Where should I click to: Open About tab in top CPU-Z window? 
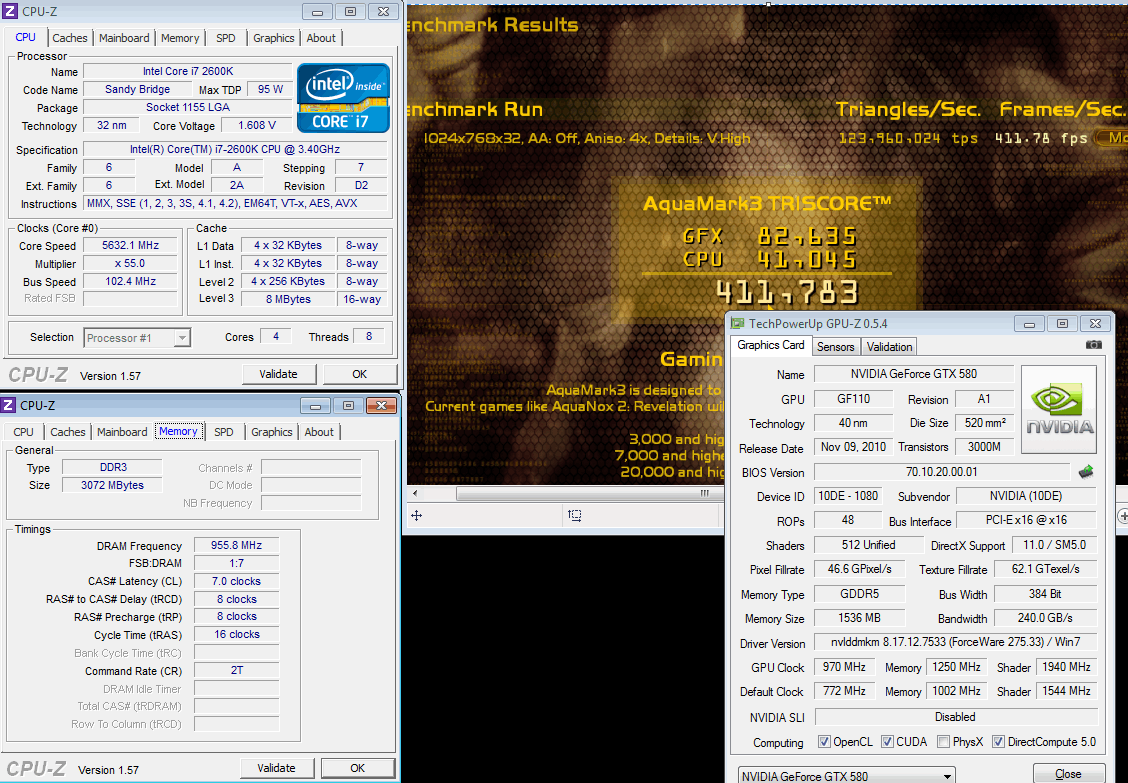[x=321, y=38]
